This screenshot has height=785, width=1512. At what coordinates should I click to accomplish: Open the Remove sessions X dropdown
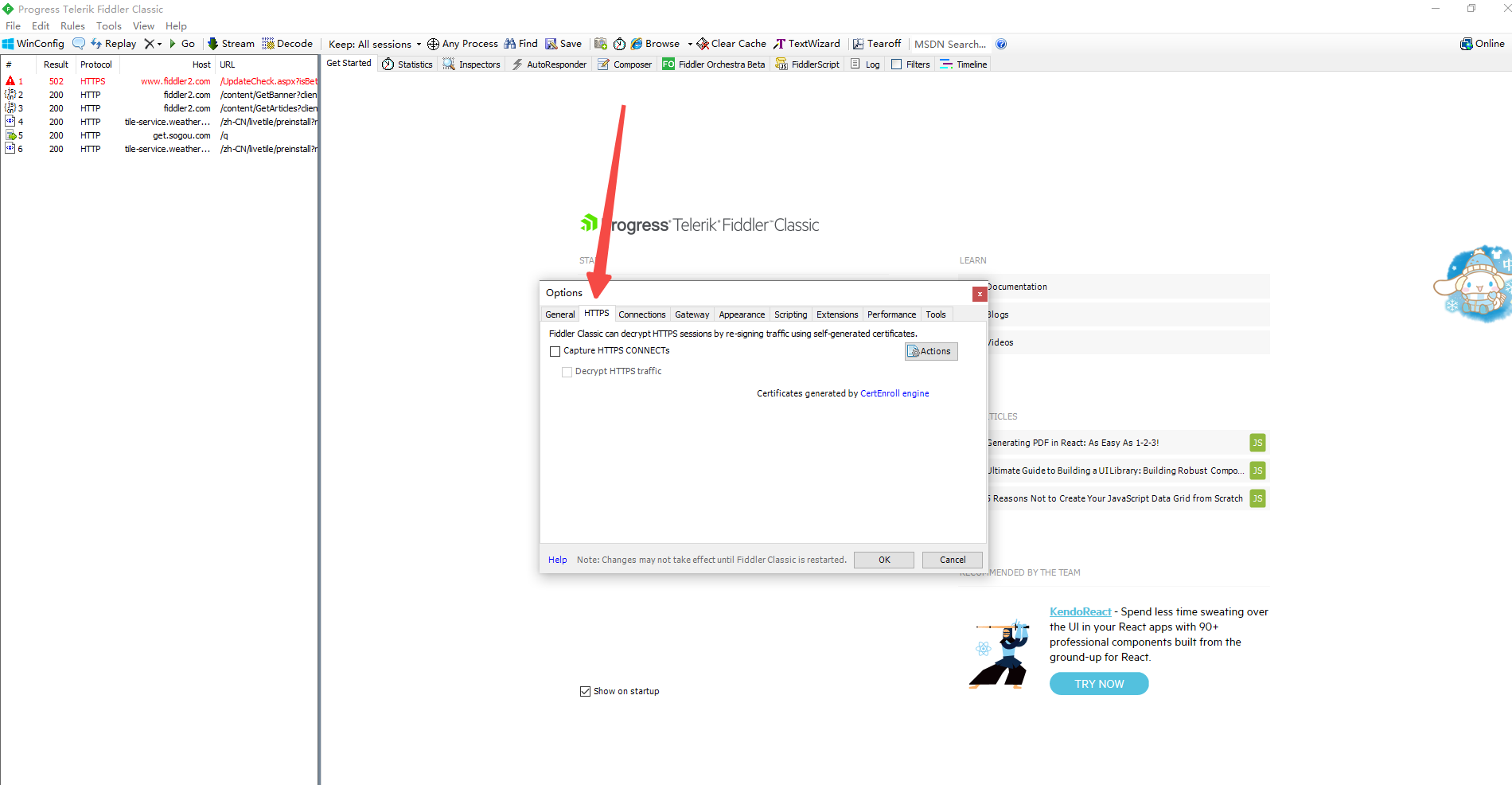click(x=153, y=44)
